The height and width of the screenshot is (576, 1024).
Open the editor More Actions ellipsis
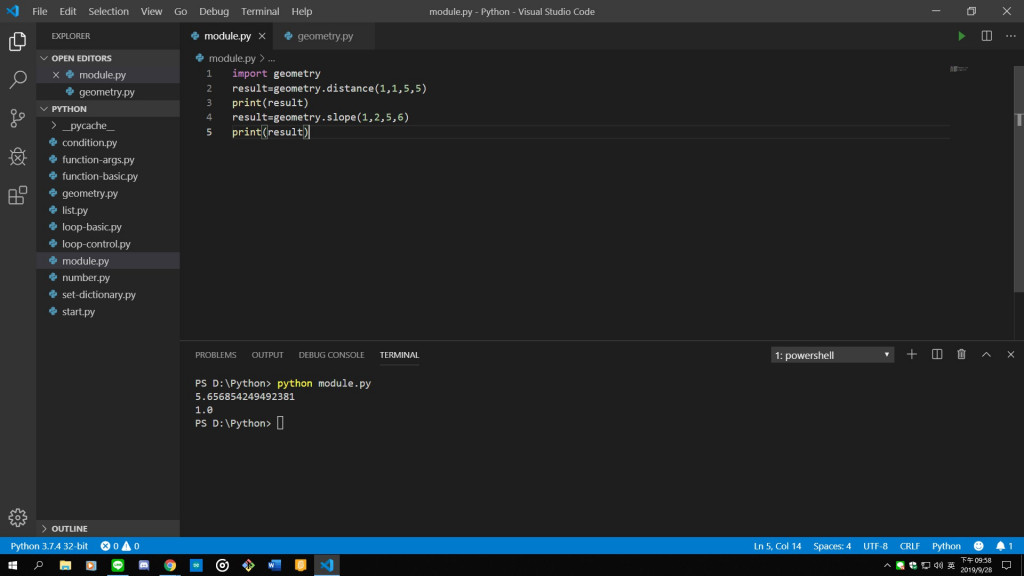tap(1010, 36)
